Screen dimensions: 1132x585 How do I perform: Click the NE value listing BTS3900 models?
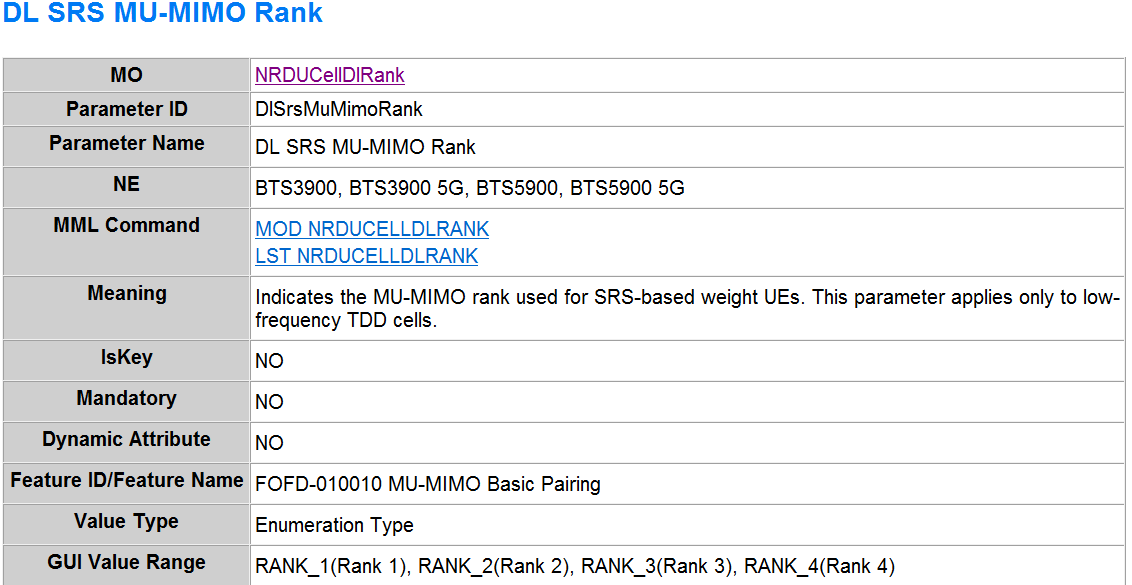470,188
